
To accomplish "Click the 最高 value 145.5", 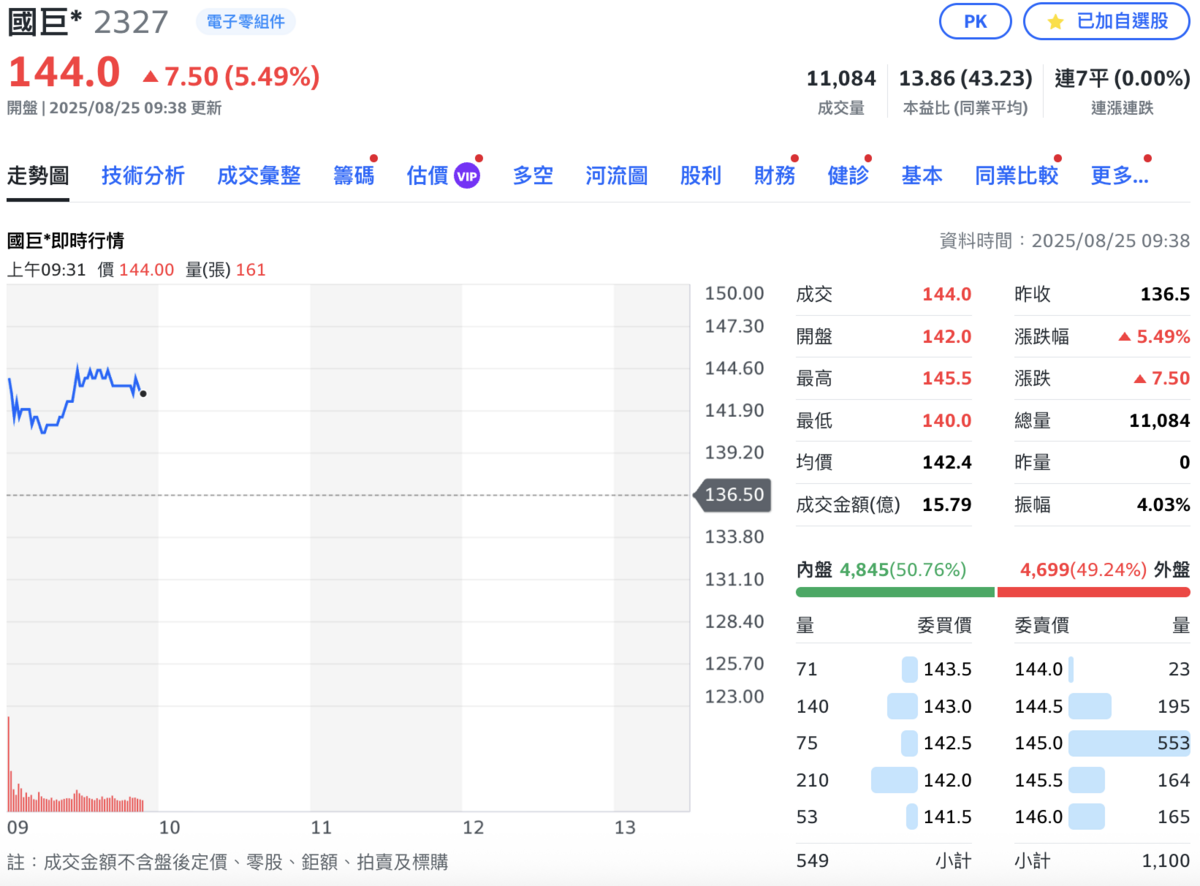I will pyautogui.click(x=946, y=379).
